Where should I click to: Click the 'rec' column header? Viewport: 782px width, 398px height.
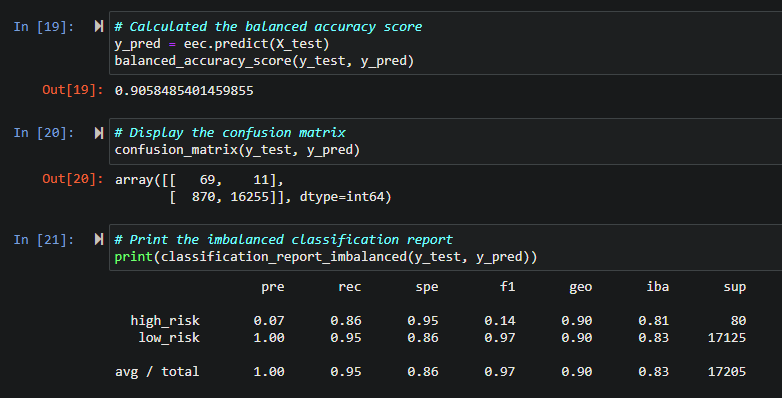(350, 287)
